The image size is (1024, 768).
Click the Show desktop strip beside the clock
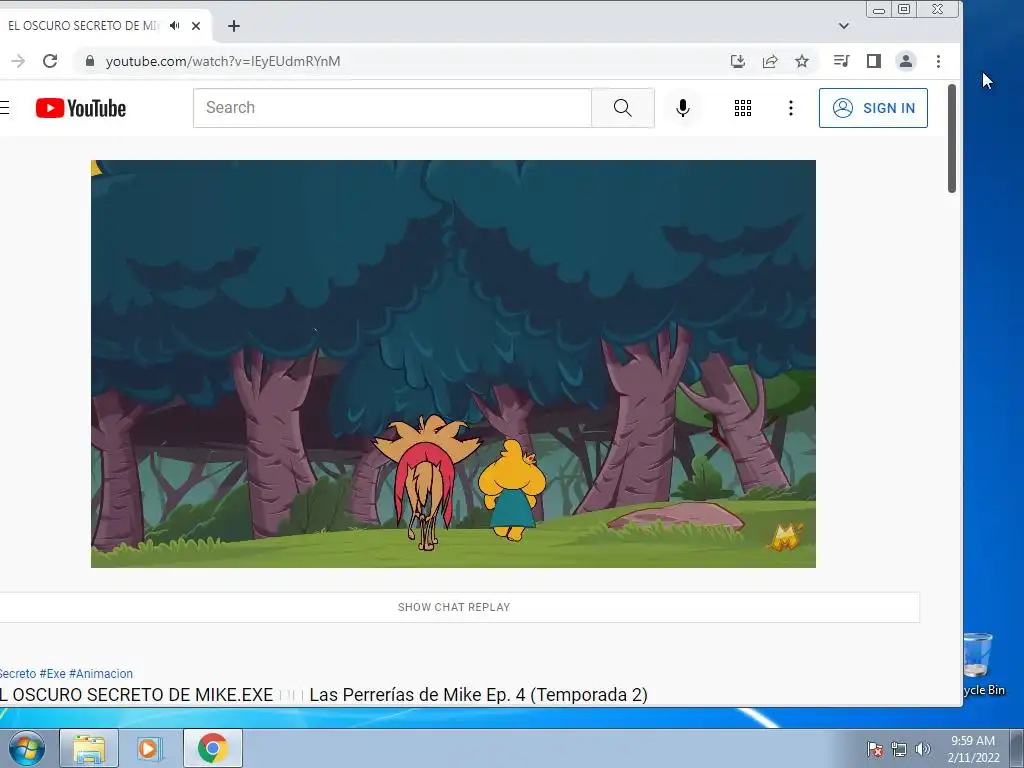[x=1017, y=748]
